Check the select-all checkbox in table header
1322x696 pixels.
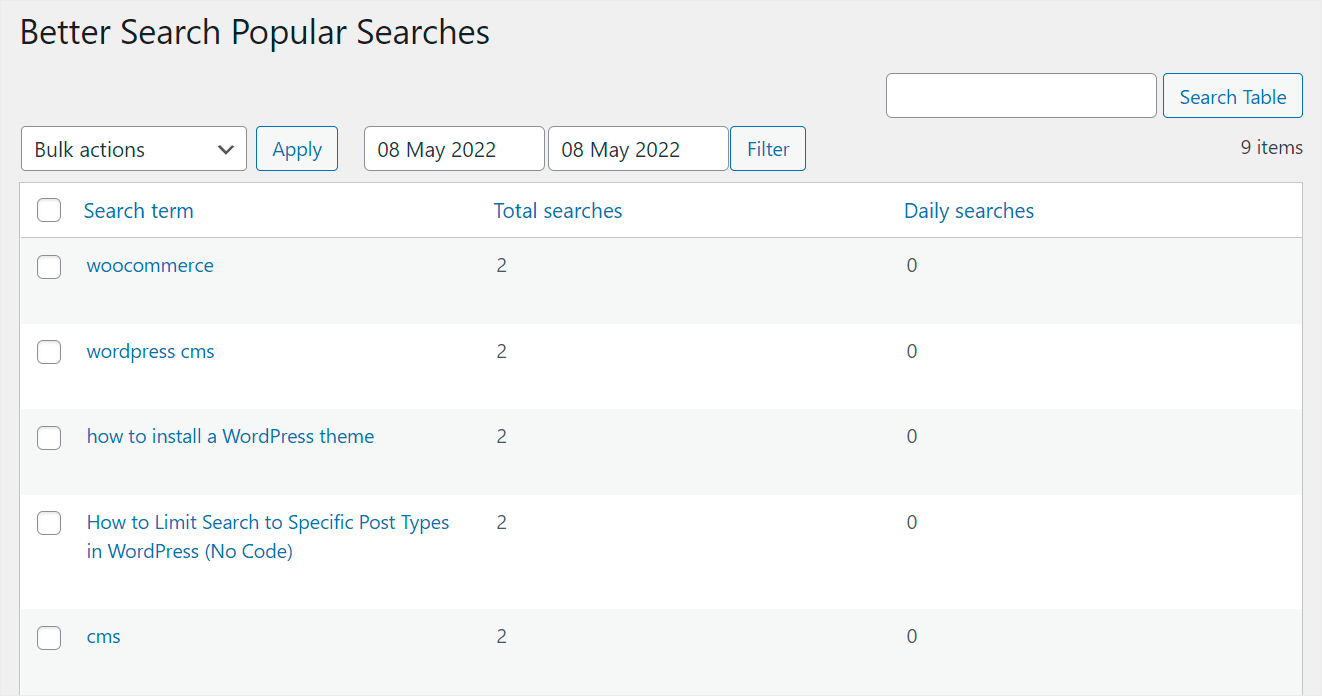[x=49, y=211]
